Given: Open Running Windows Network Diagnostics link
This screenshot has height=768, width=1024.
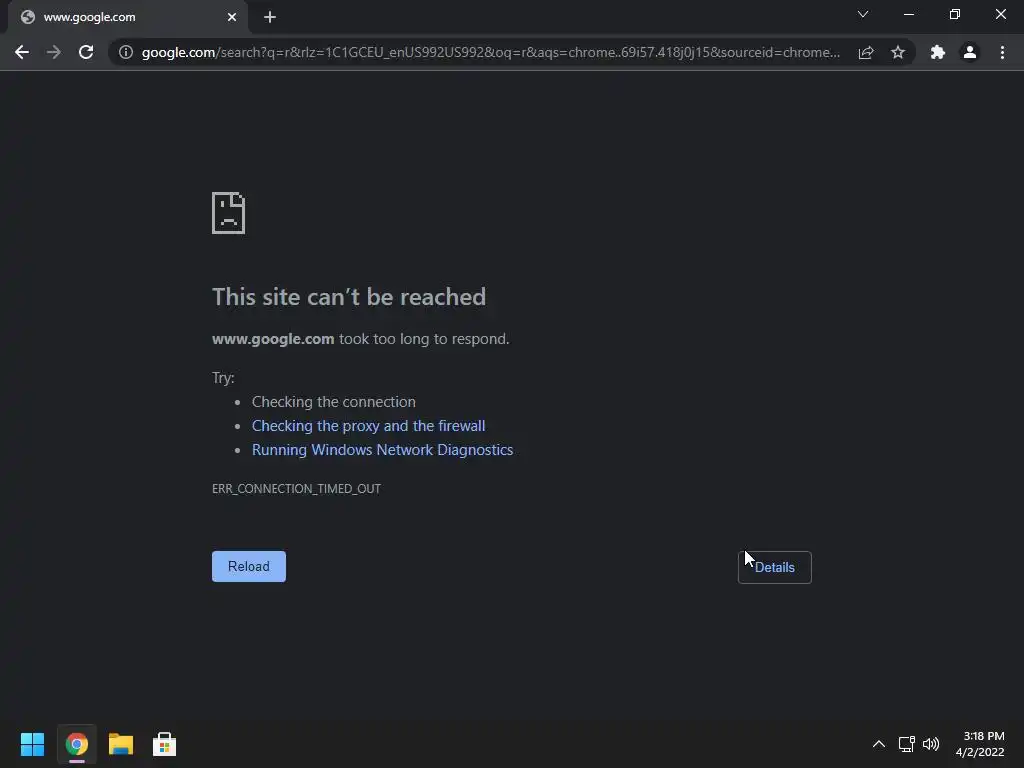Looking at the screenshot, I should [383, 450].
